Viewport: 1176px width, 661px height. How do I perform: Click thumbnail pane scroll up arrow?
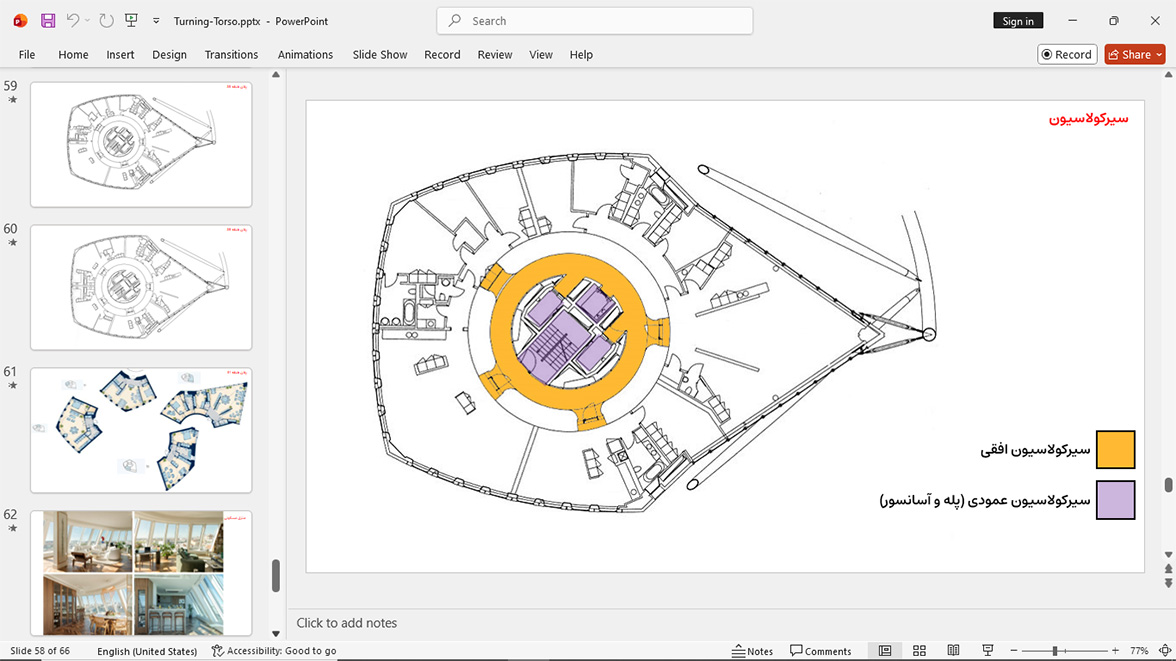276,75
